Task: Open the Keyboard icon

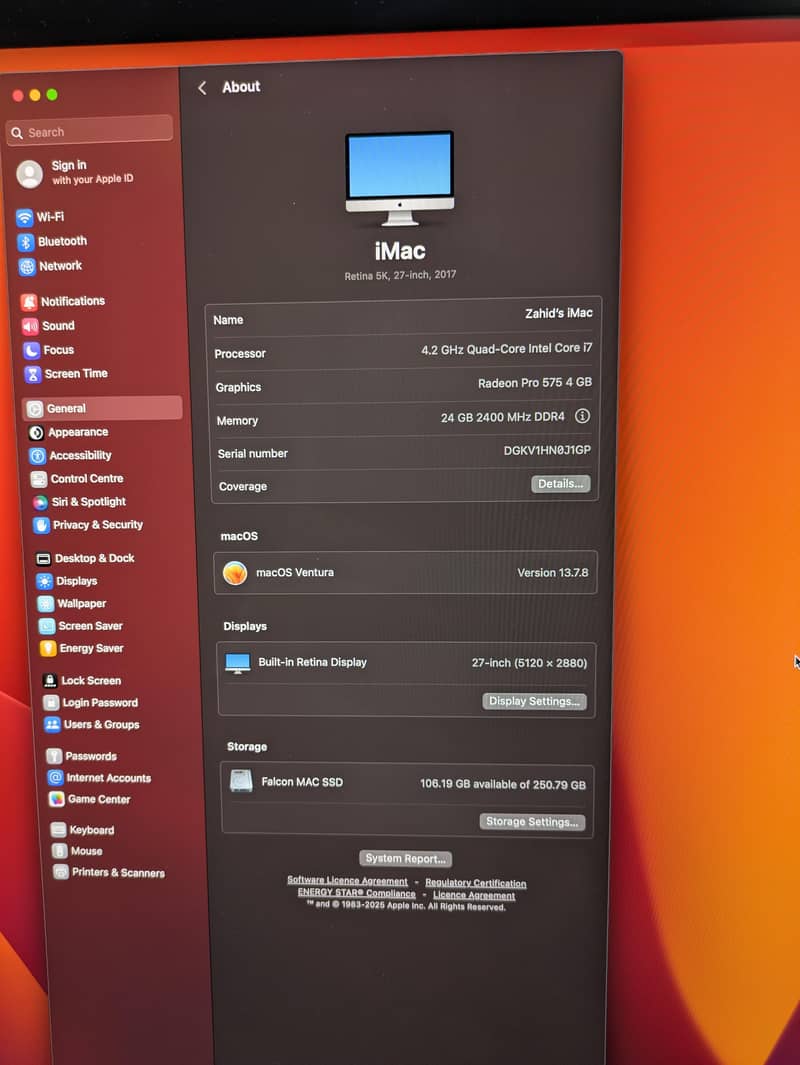Action: (x=59, y=830)
